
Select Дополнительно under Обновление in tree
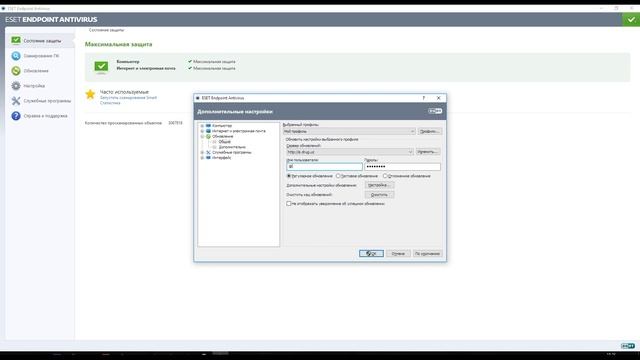click(x=232, y=147)
